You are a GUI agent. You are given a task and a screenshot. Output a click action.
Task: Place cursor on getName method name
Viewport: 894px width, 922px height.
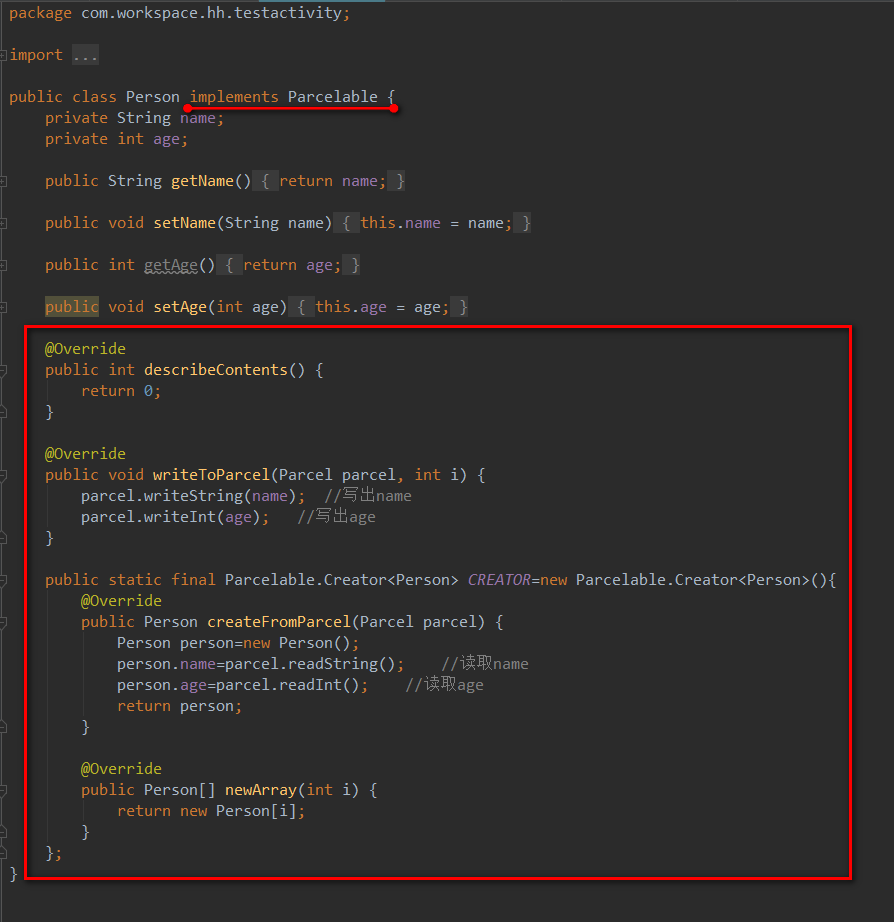point(202,181)
